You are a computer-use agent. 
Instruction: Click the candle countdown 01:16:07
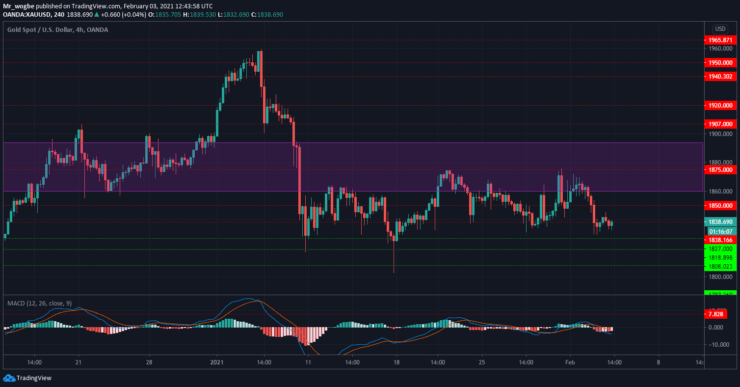pyautogui.click(x=722, y=232)
